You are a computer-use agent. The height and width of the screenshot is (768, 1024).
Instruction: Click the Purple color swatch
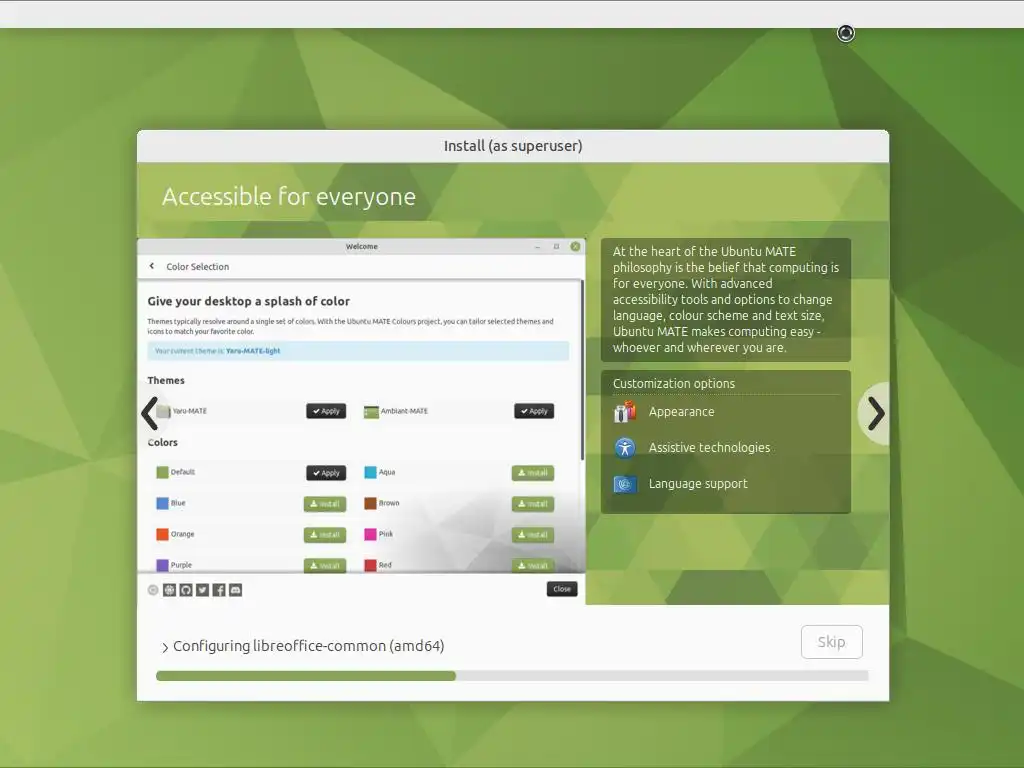click(163, 565)
